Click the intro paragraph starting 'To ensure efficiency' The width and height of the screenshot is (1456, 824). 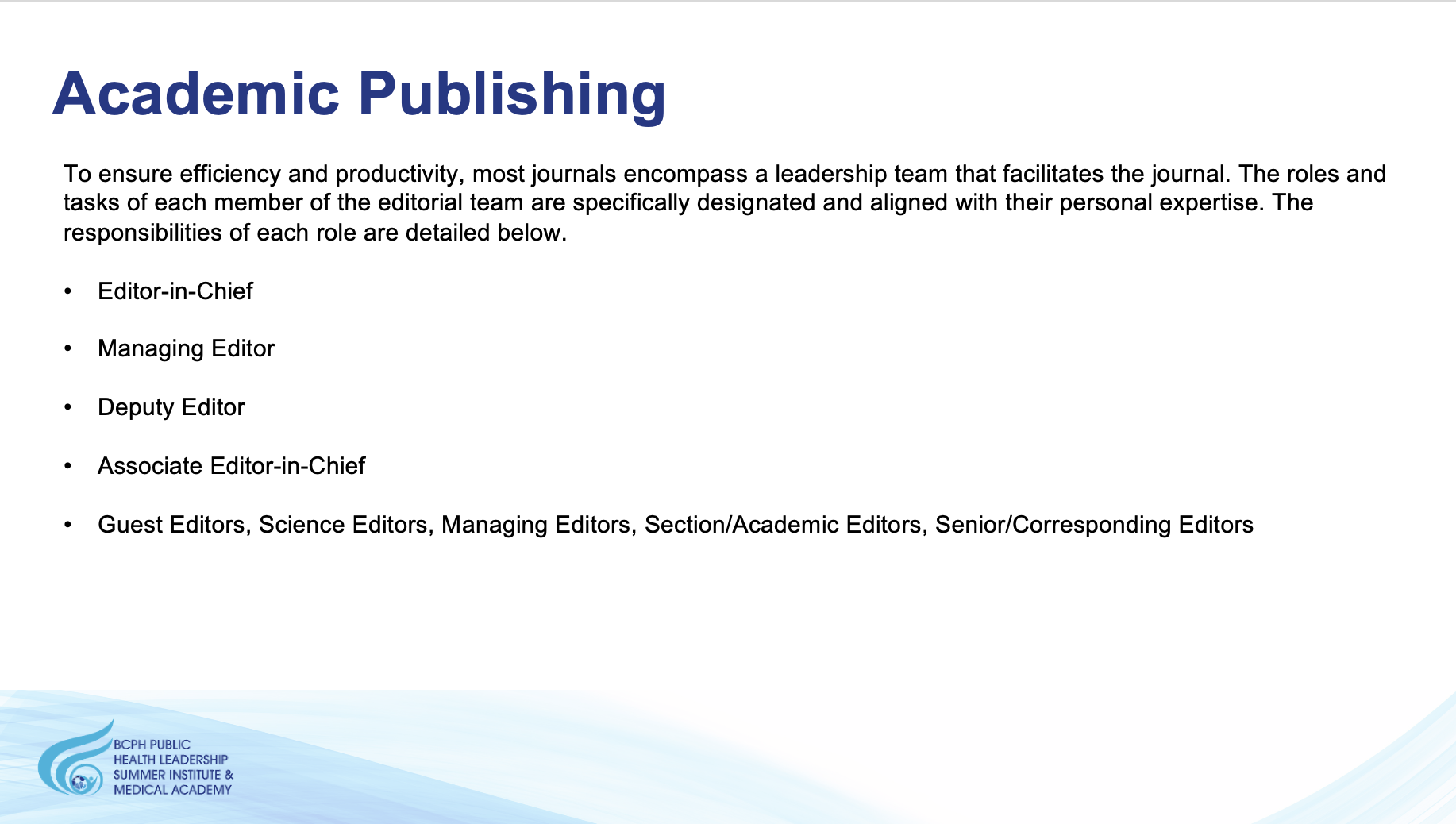click(725, 203)
